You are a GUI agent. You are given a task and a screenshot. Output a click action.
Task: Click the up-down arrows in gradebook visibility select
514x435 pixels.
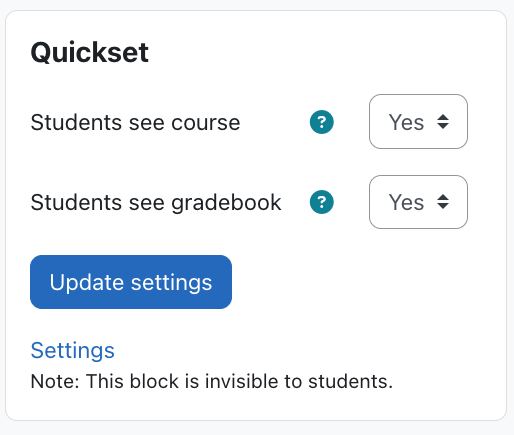443,202
